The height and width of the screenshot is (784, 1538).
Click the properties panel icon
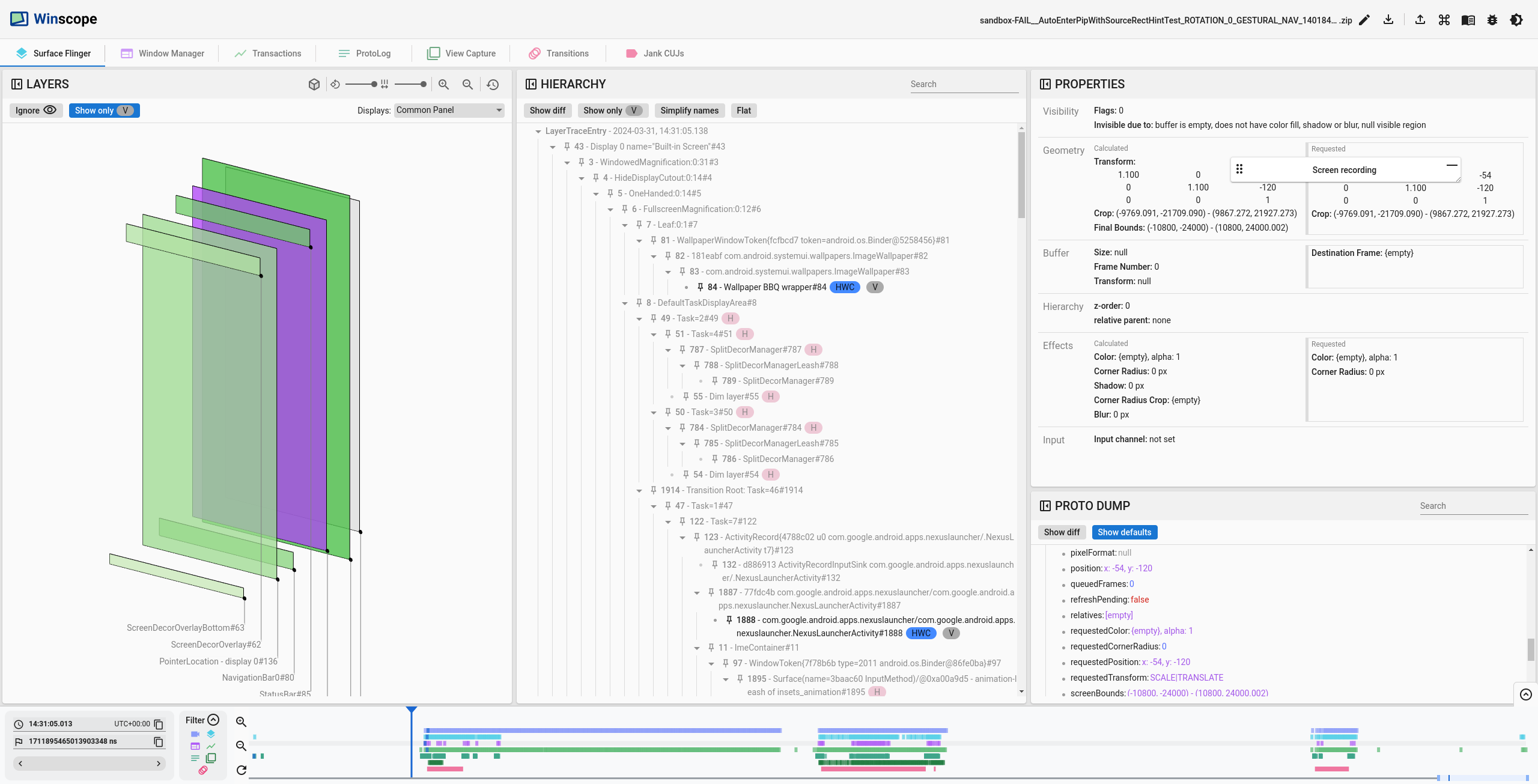point(1044,84)
